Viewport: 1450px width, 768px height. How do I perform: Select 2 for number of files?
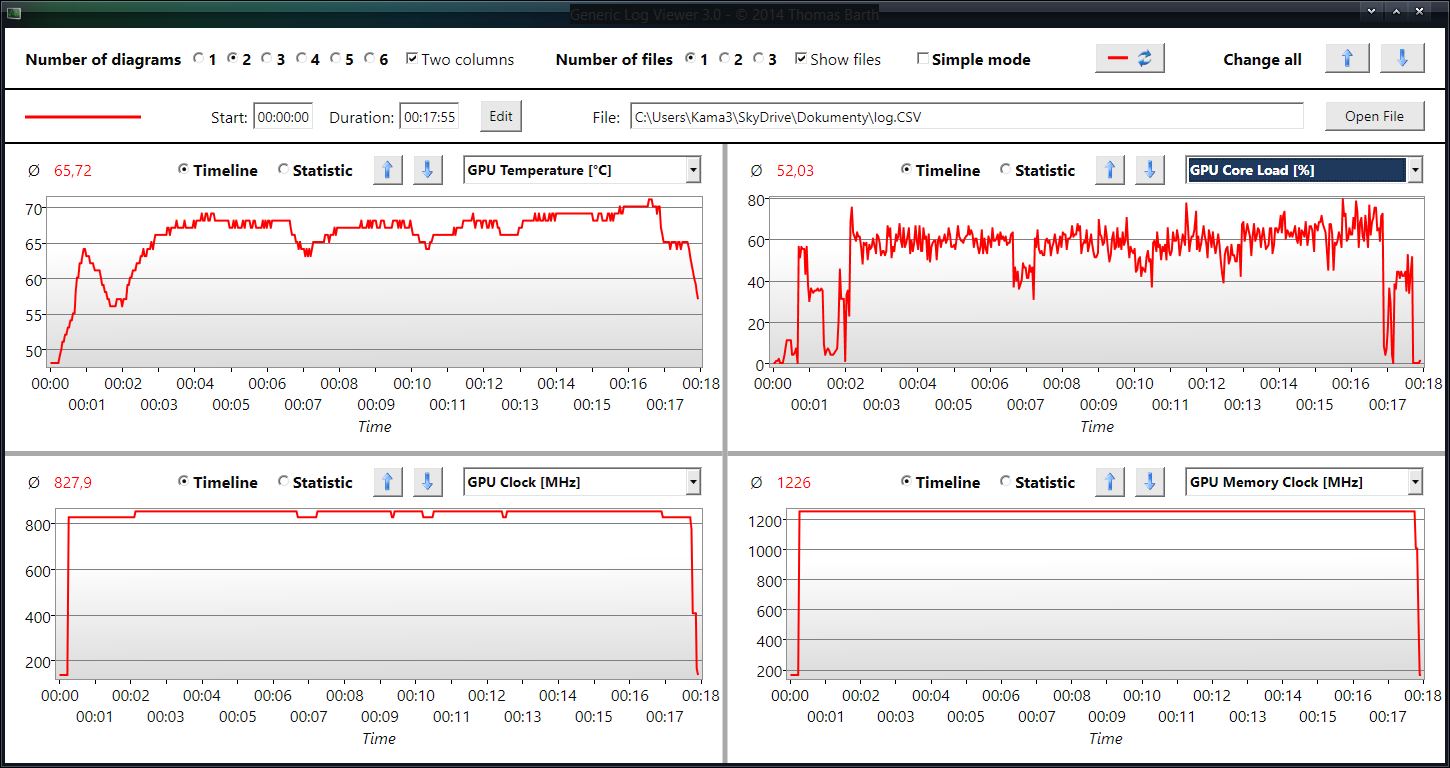[725, 59]
